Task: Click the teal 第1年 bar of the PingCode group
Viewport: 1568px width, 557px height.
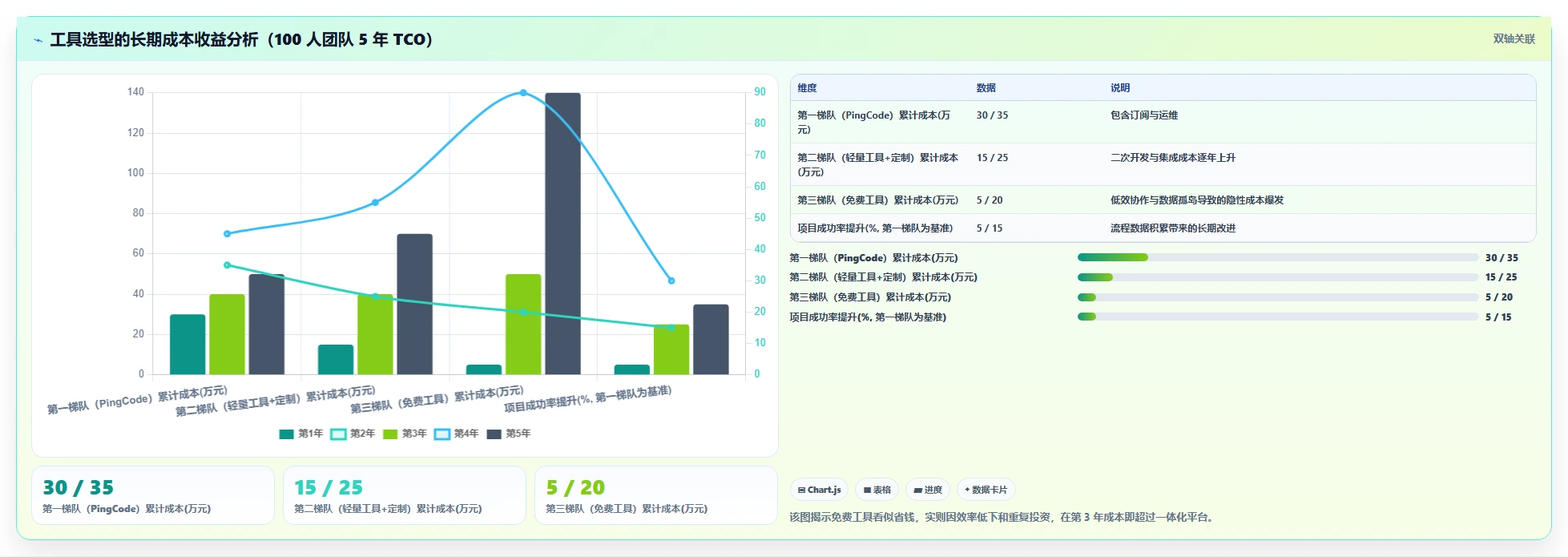Action: click(x=187, y=344)
